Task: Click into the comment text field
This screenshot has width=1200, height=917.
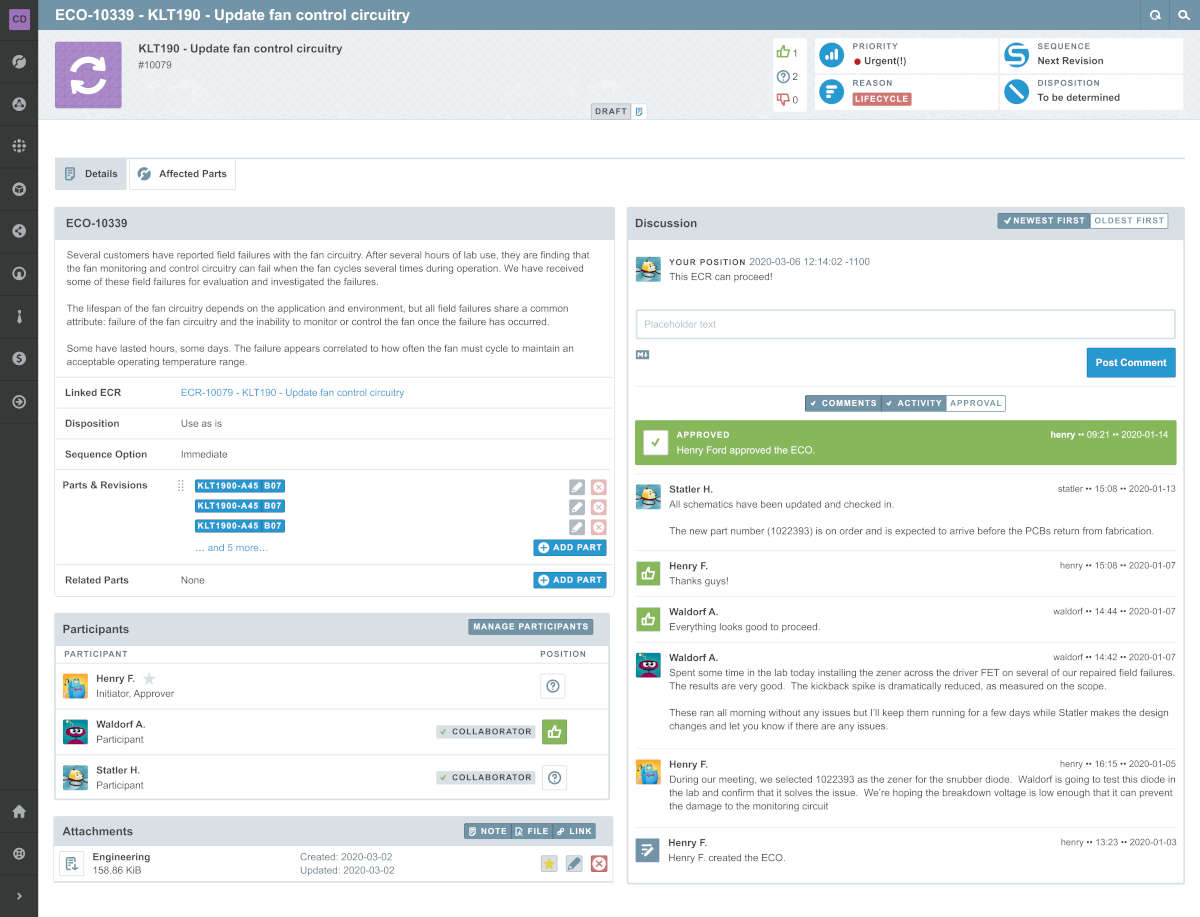Action: [x=905, y=324]
